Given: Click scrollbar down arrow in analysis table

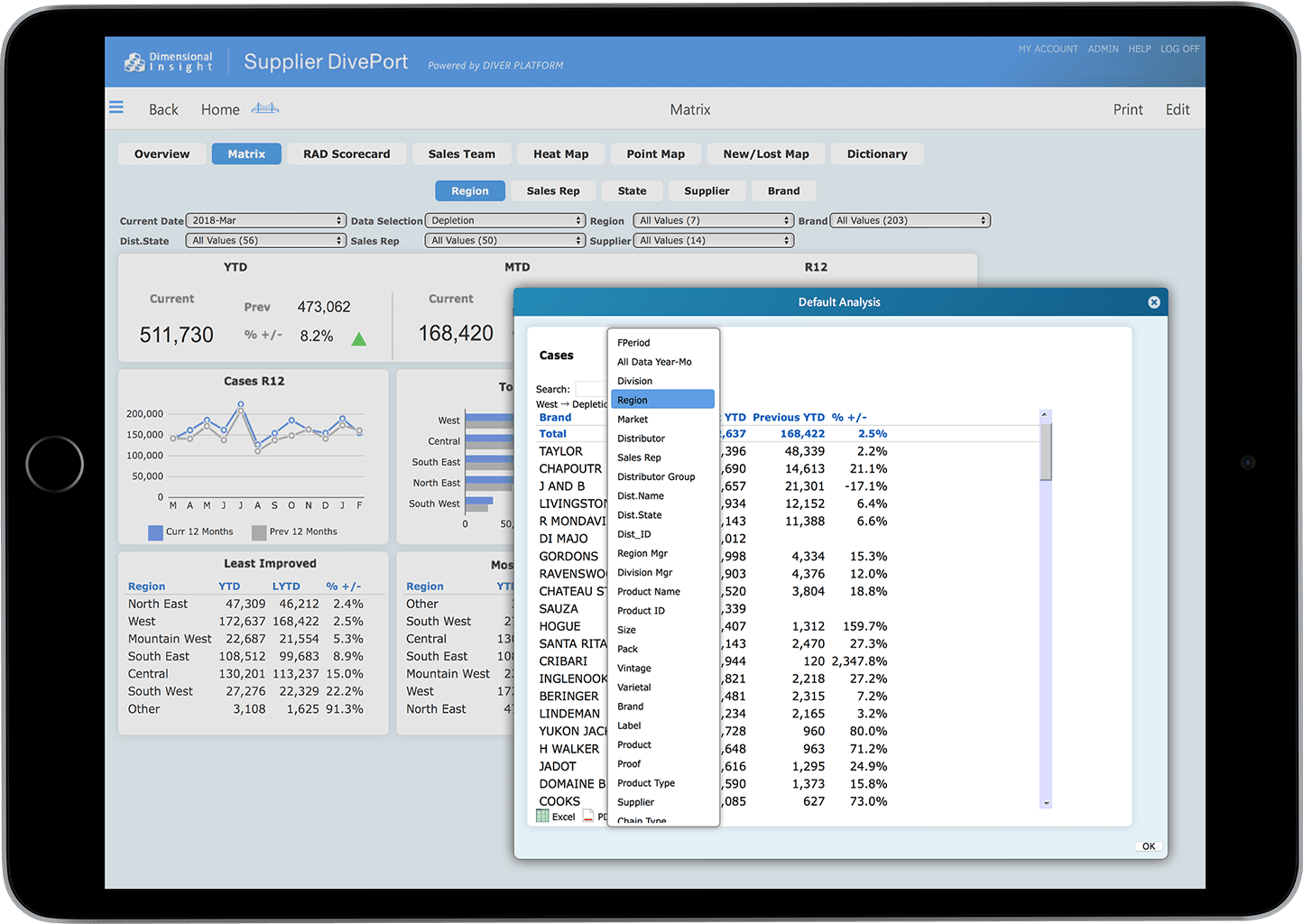Looking at the screenshot, I should [1046, 802].
